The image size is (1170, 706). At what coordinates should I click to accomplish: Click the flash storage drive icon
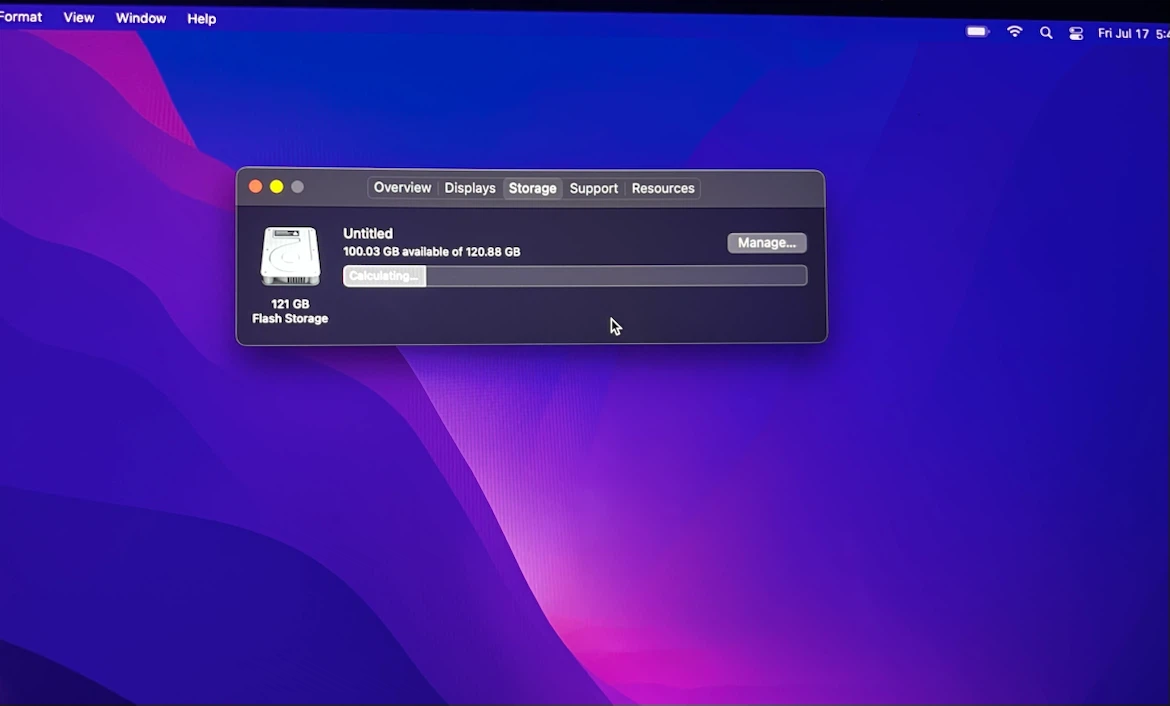(x=290, y=256)
